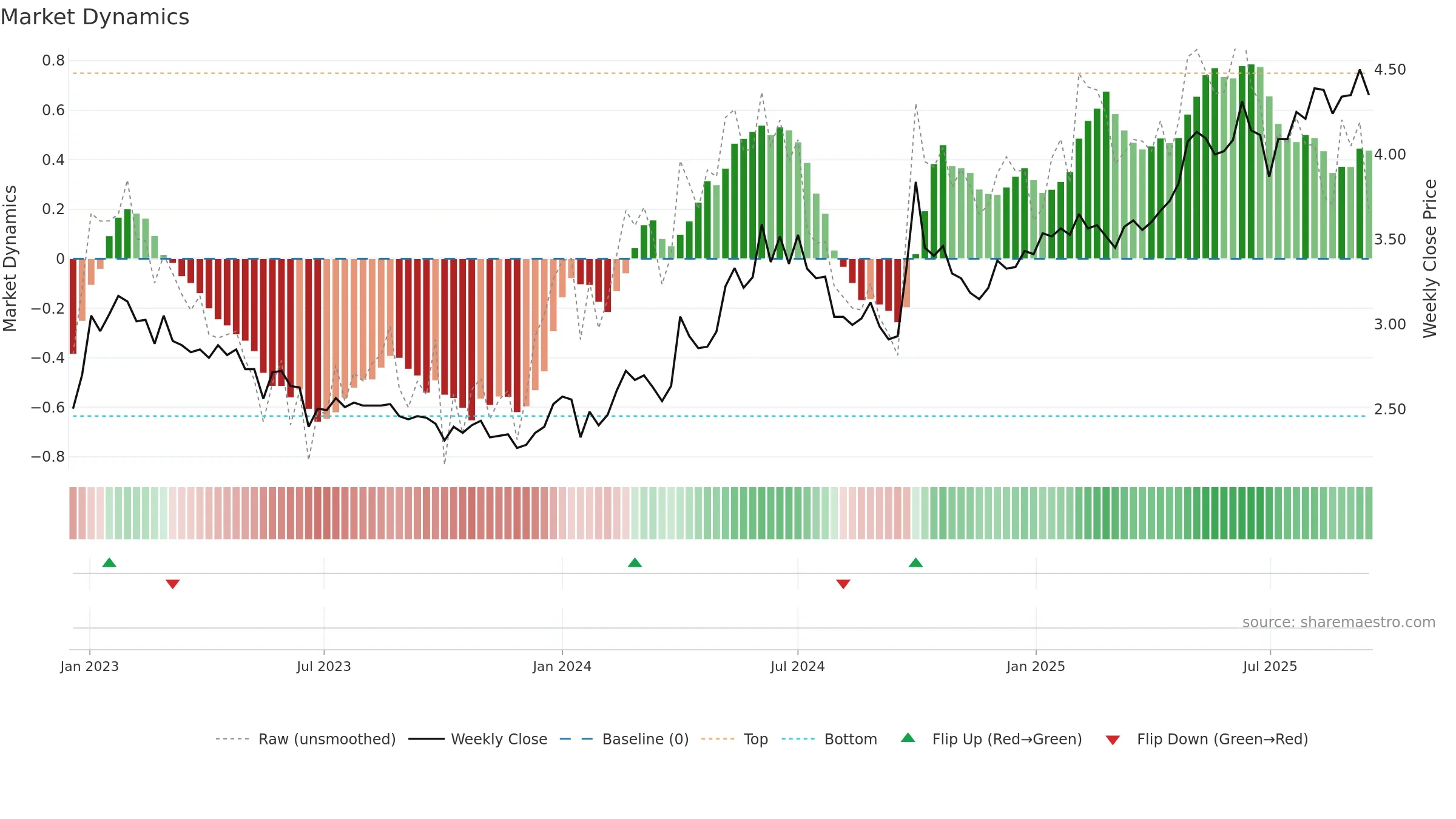Click the Top legend entry

pyautogui.click(x=735, y=739)
